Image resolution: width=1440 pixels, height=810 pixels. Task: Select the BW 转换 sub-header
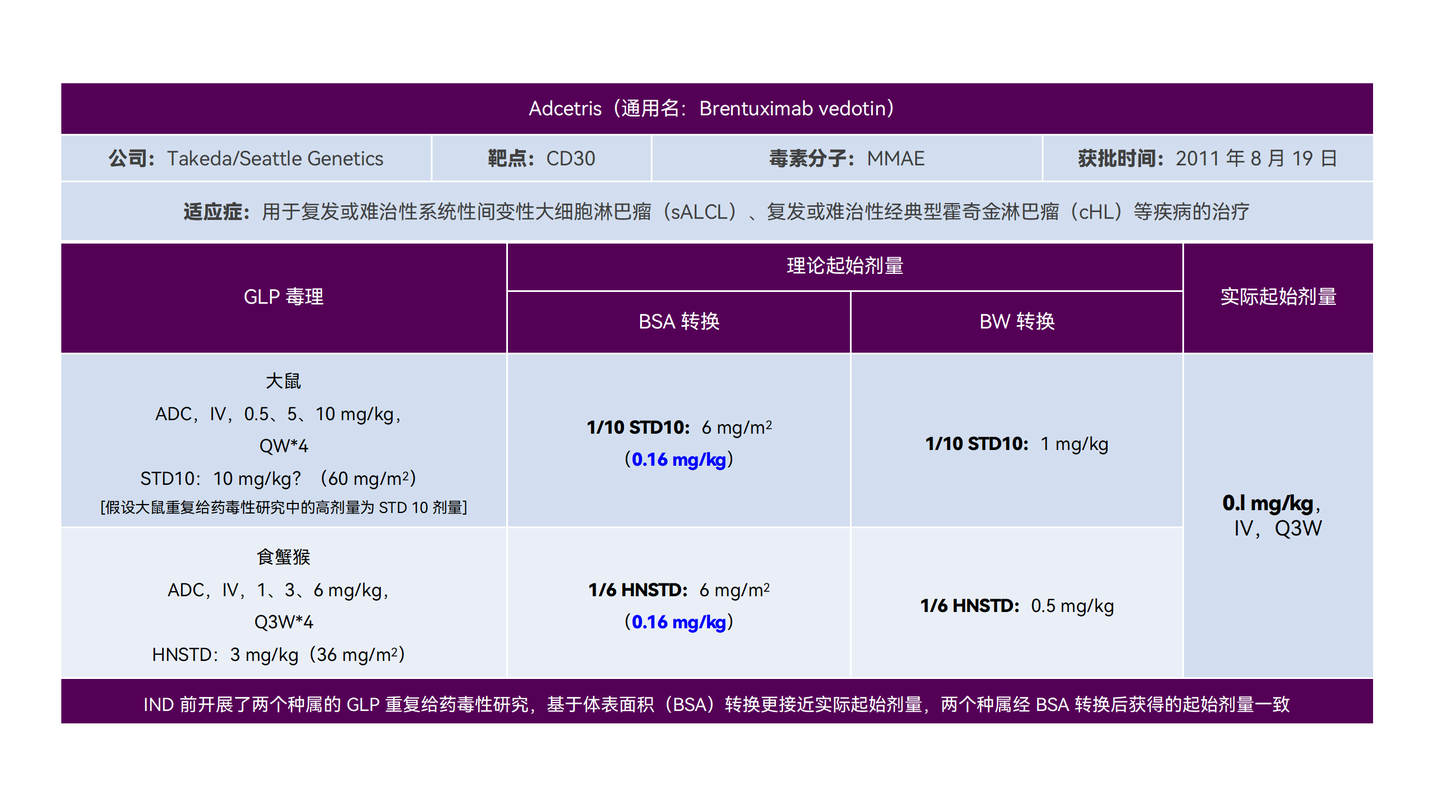[x=1017, y=321]
